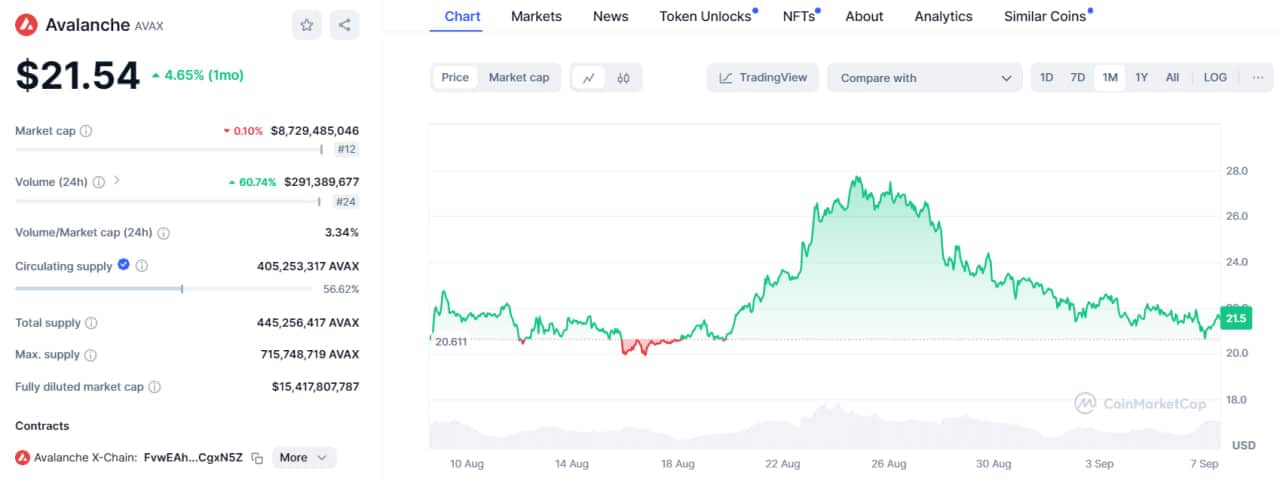Click the Volume rank progress bar
Screen dimensions: 1280x481
tap(168, 201)
